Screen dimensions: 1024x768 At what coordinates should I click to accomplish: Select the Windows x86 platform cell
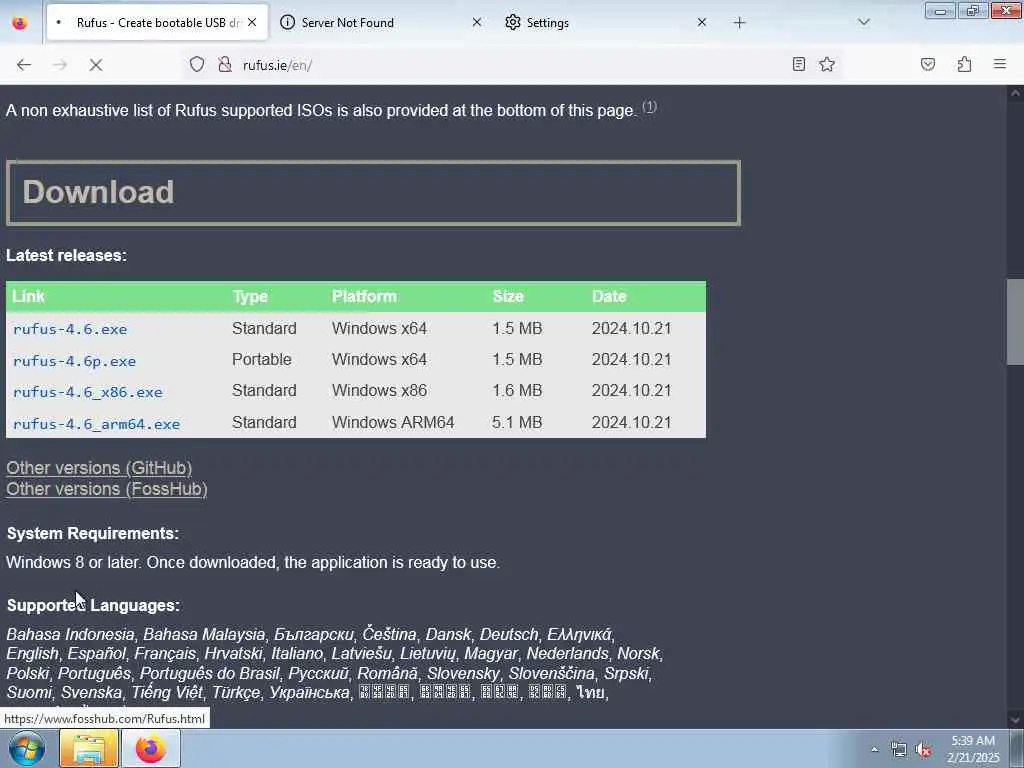379,391
